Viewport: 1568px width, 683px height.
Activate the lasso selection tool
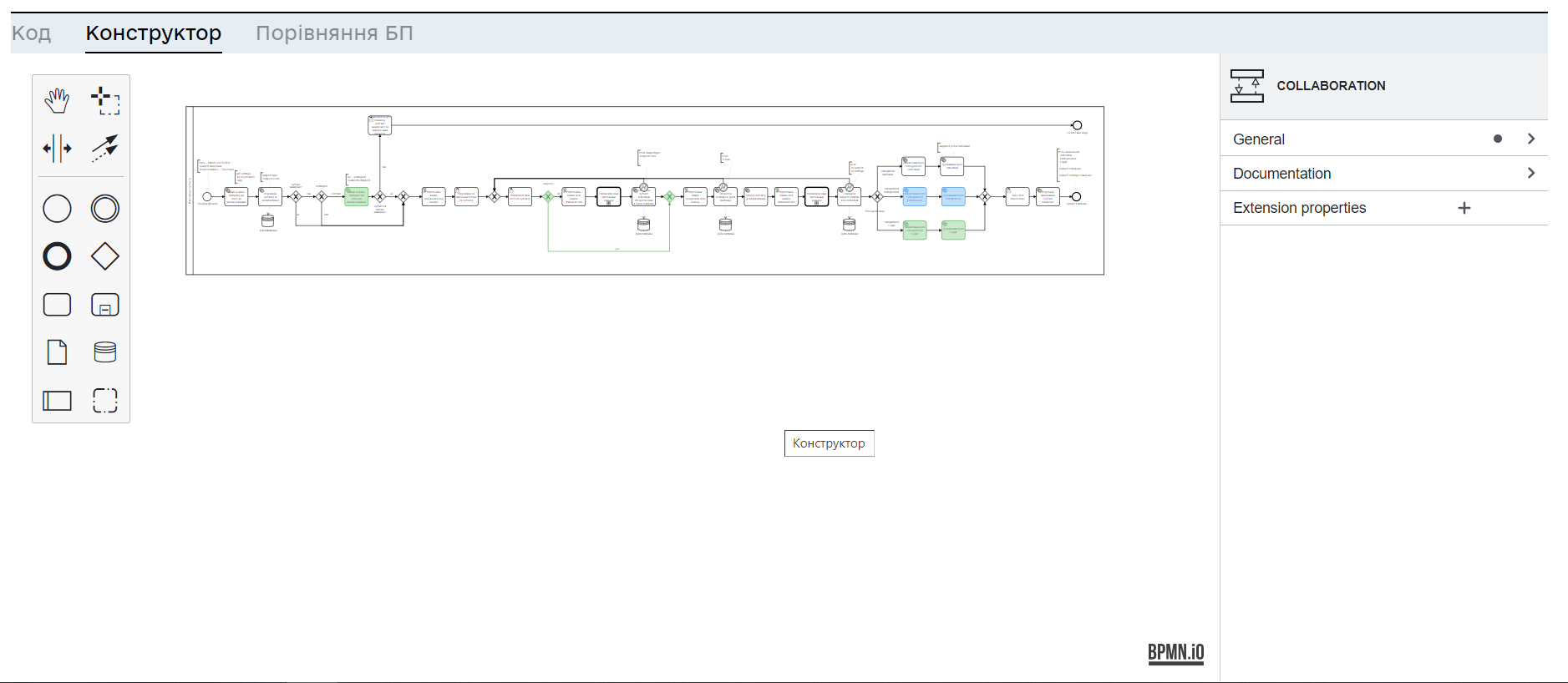105,100
